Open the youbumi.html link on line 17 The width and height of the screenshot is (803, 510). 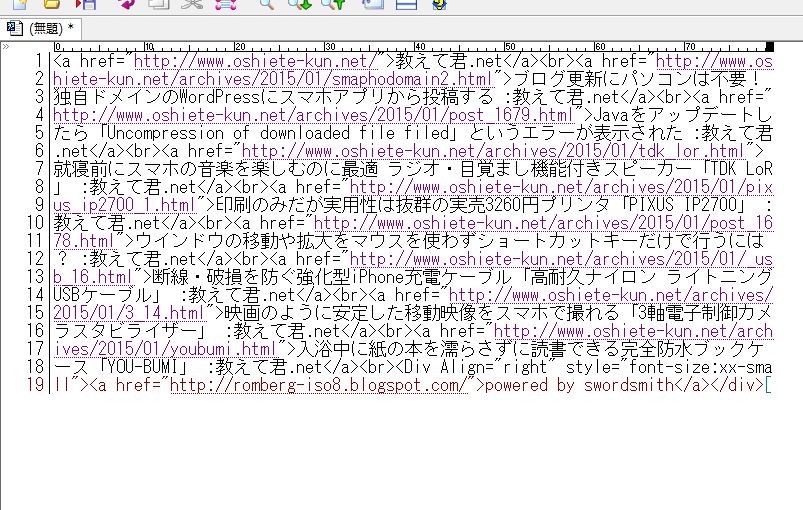(165, 349)
